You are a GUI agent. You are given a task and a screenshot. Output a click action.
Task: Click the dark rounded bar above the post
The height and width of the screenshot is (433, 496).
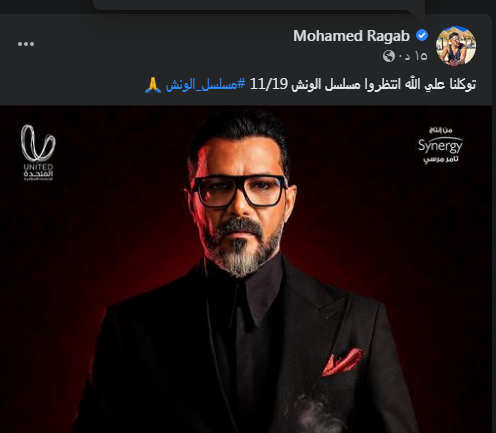coord(259,4)
